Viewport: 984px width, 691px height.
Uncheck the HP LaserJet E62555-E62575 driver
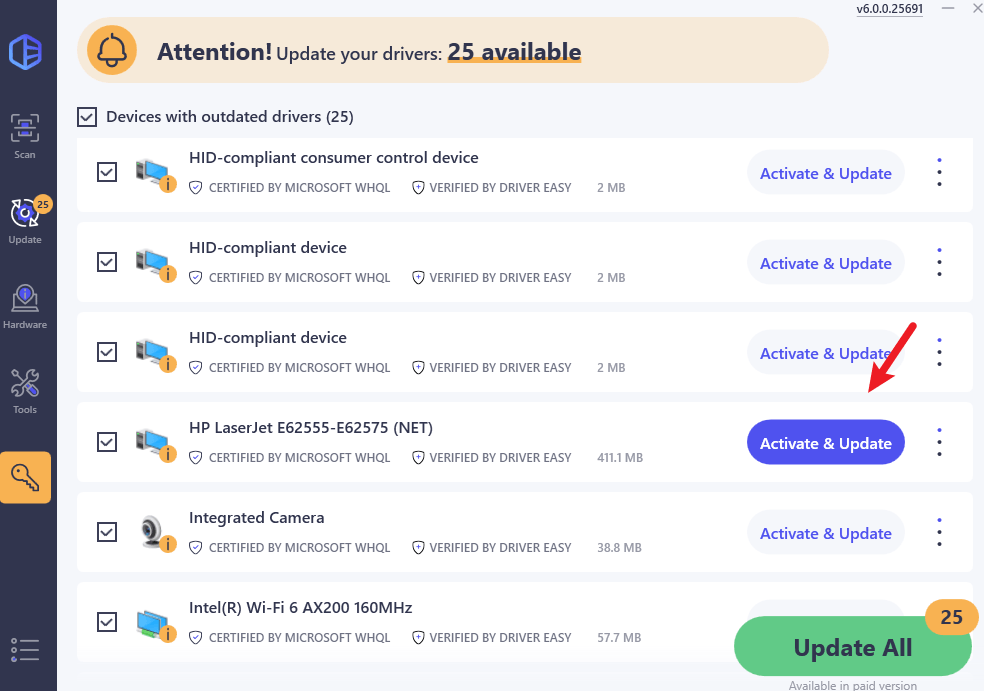point(107,442)
